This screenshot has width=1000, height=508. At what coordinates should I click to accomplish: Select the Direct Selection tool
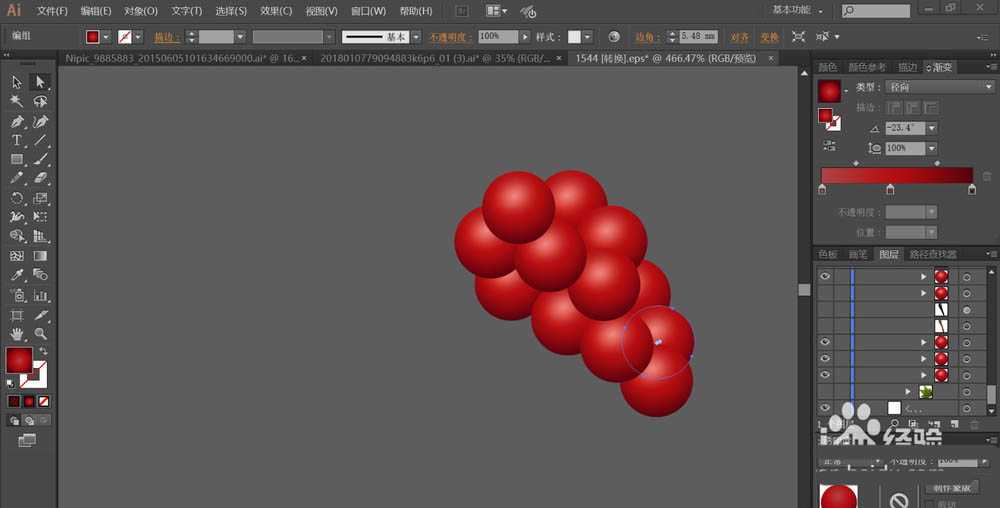pos(40,82)
